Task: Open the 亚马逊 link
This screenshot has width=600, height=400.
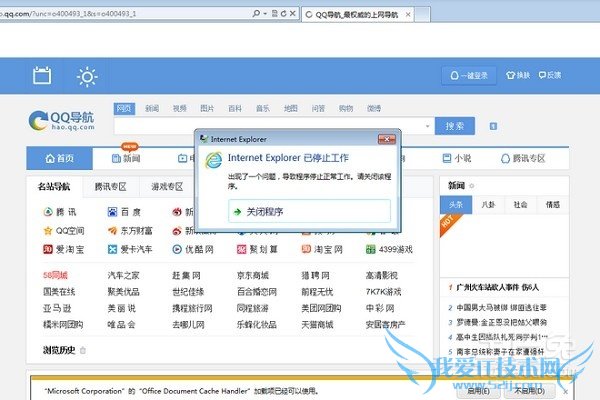Action: coord(57,308)
